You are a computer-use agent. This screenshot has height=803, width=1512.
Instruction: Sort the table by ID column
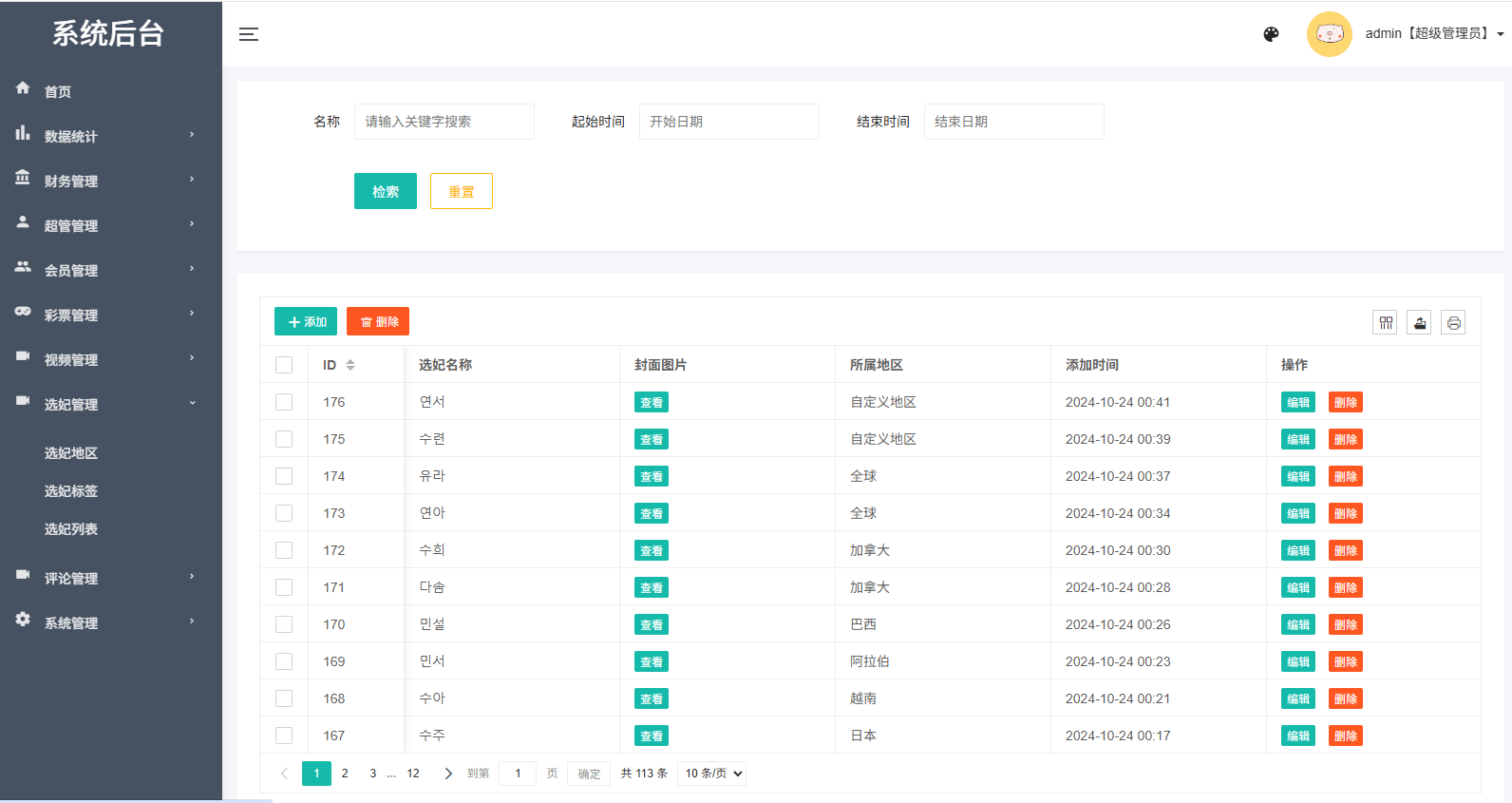coord(350,365)
